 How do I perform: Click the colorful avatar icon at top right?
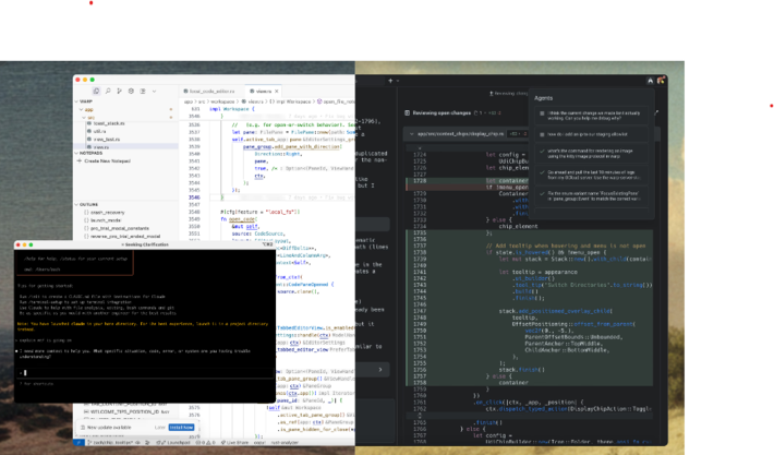[659, 80]
